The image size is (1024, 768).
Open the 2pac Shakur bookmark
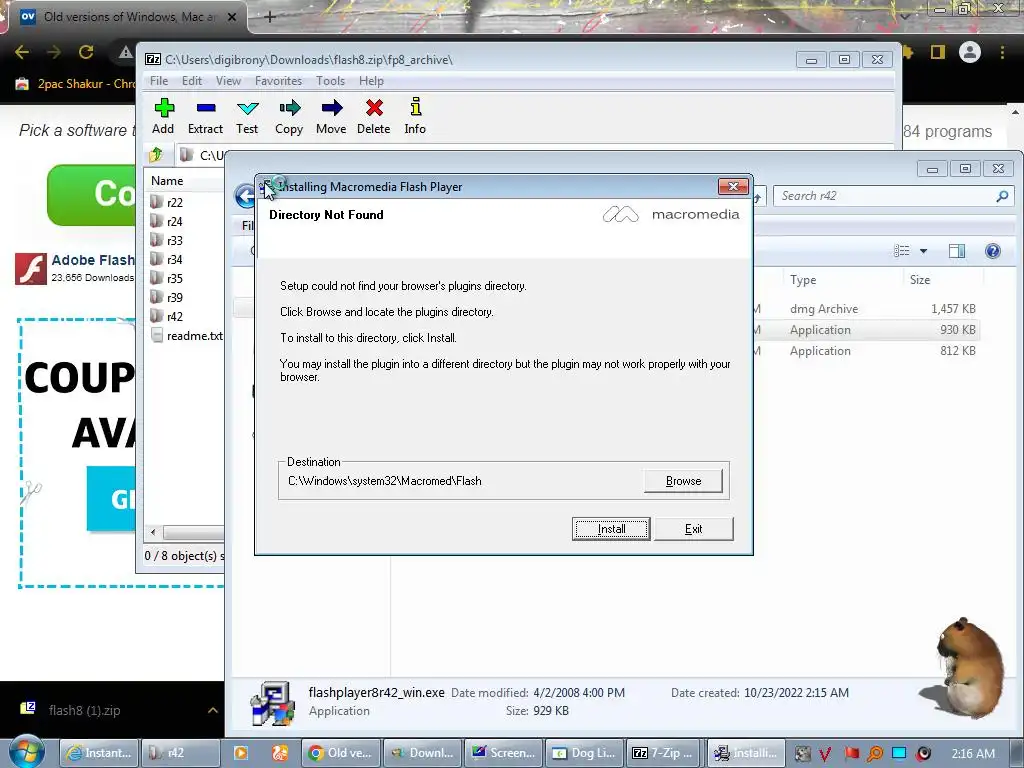(x=76, y=84)
